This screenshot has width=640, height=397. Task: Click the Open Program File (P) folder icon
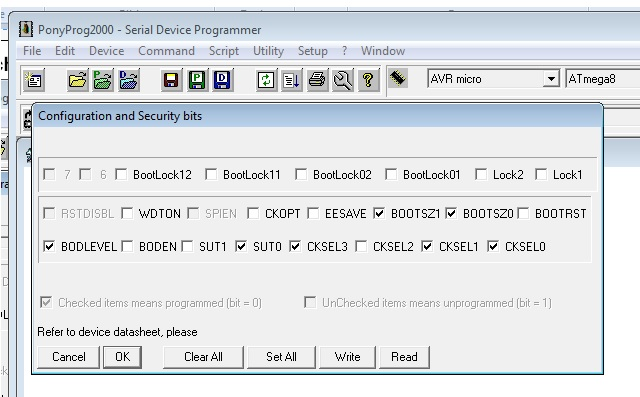pyautogui.click(x=103, y=80)
